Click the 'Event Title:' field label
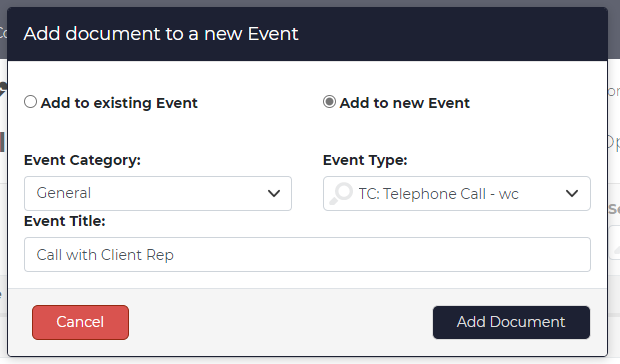Image resolution: width=620 pixels, height=364 pixels. pos(65,221)
